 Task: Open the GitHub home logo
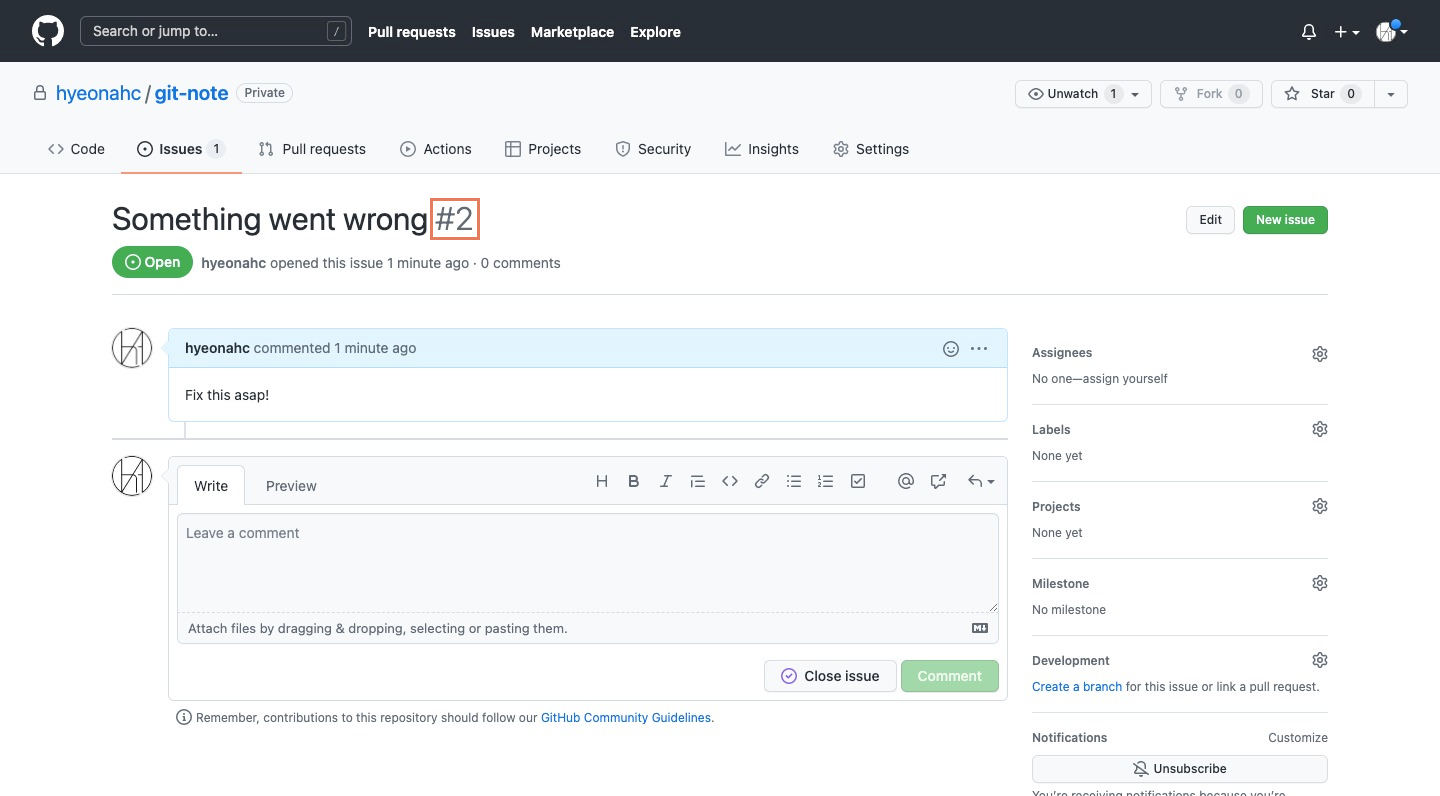tap(48, 31)
